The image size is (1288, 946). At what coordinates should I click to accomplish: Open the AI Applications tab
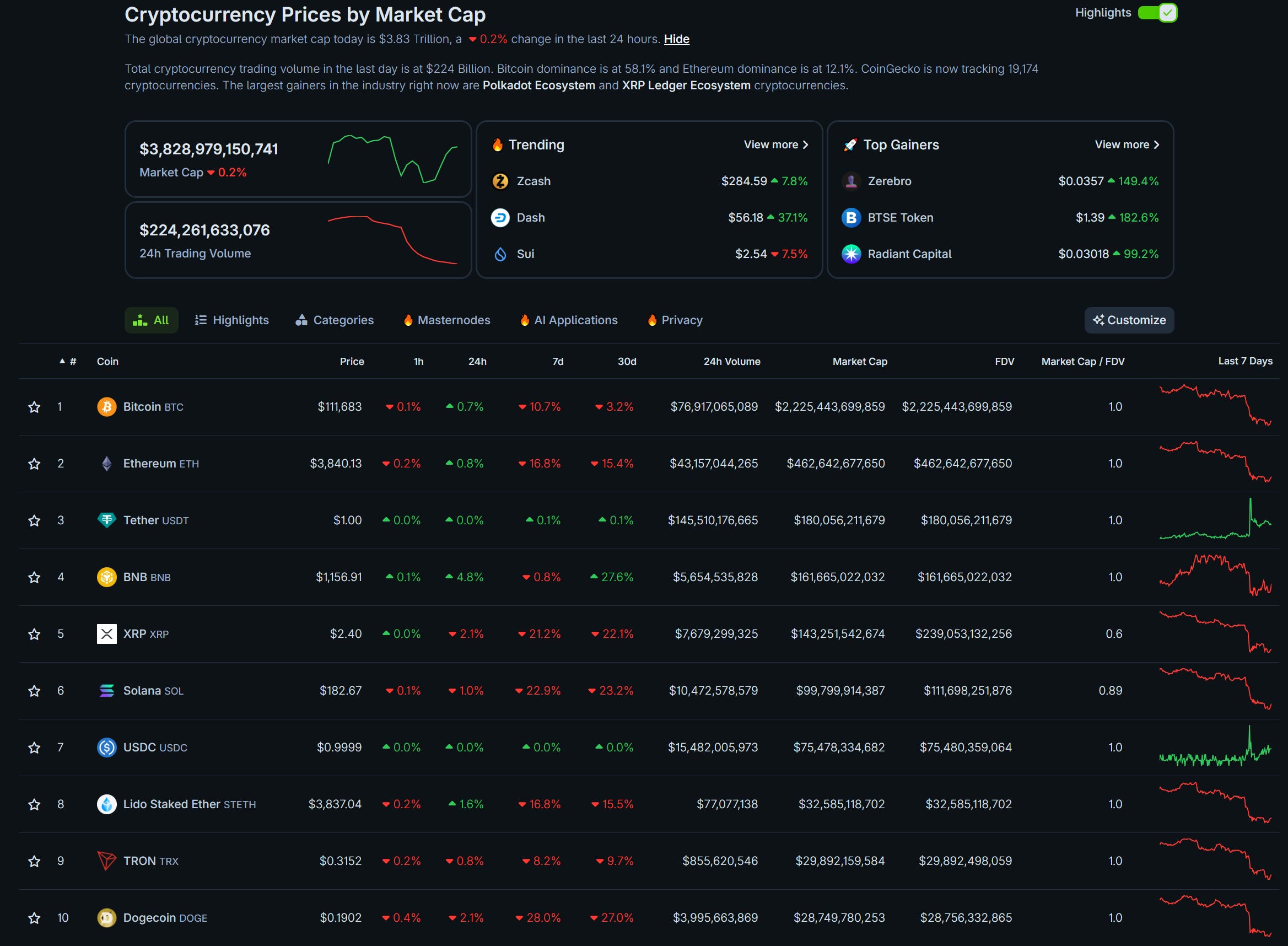pos(568,320)
